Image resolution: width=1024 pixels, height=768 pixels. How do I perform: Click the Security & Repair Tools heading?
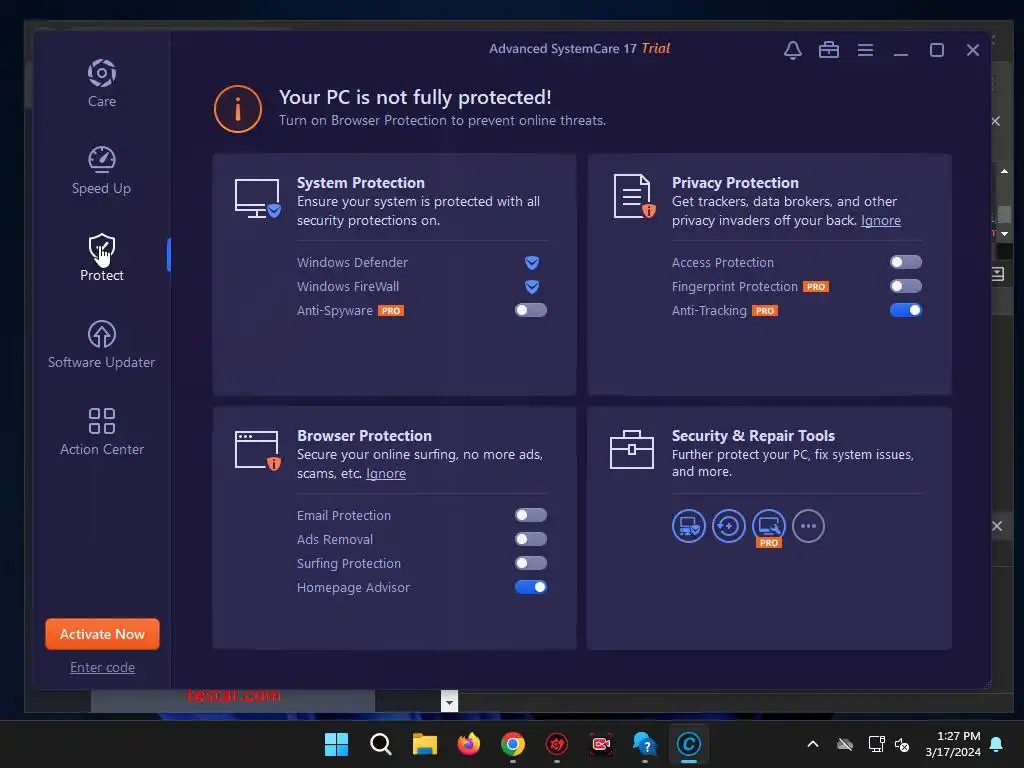coord(753,436)
